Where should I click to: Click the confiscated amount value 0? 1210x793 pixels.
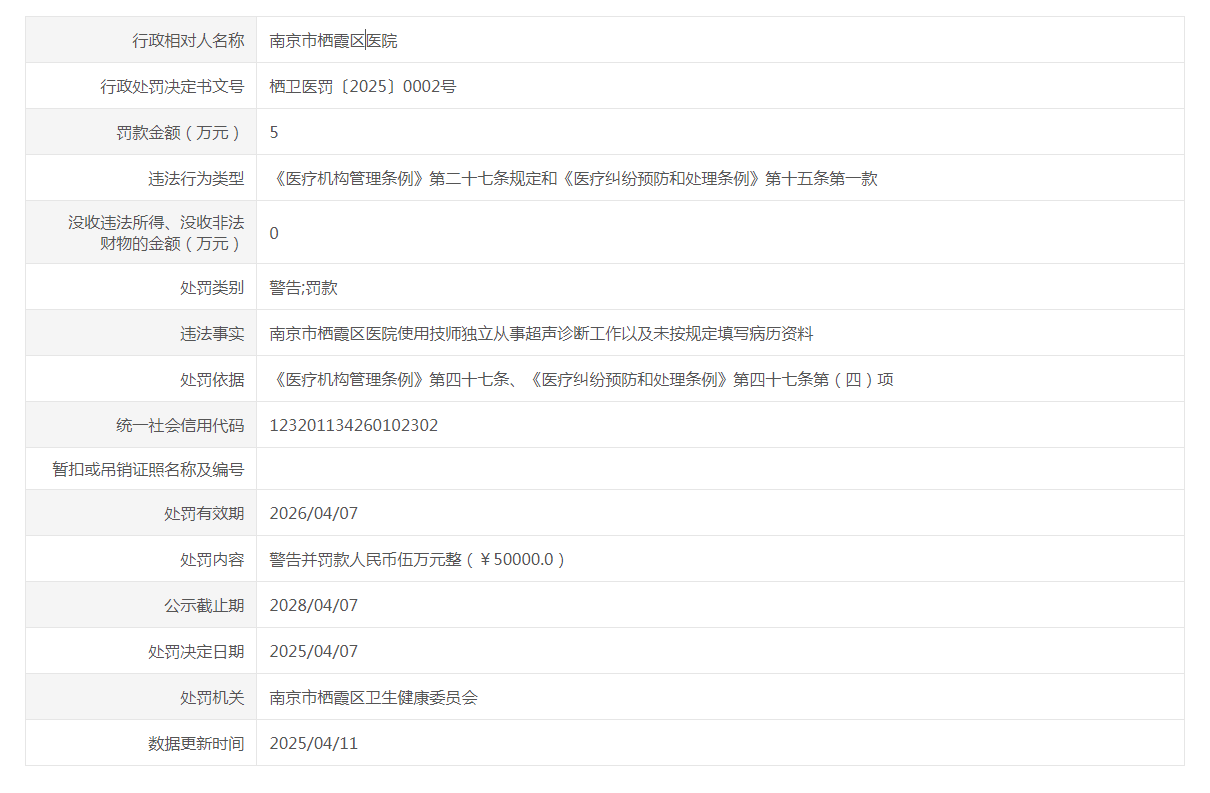pos(275,233)
